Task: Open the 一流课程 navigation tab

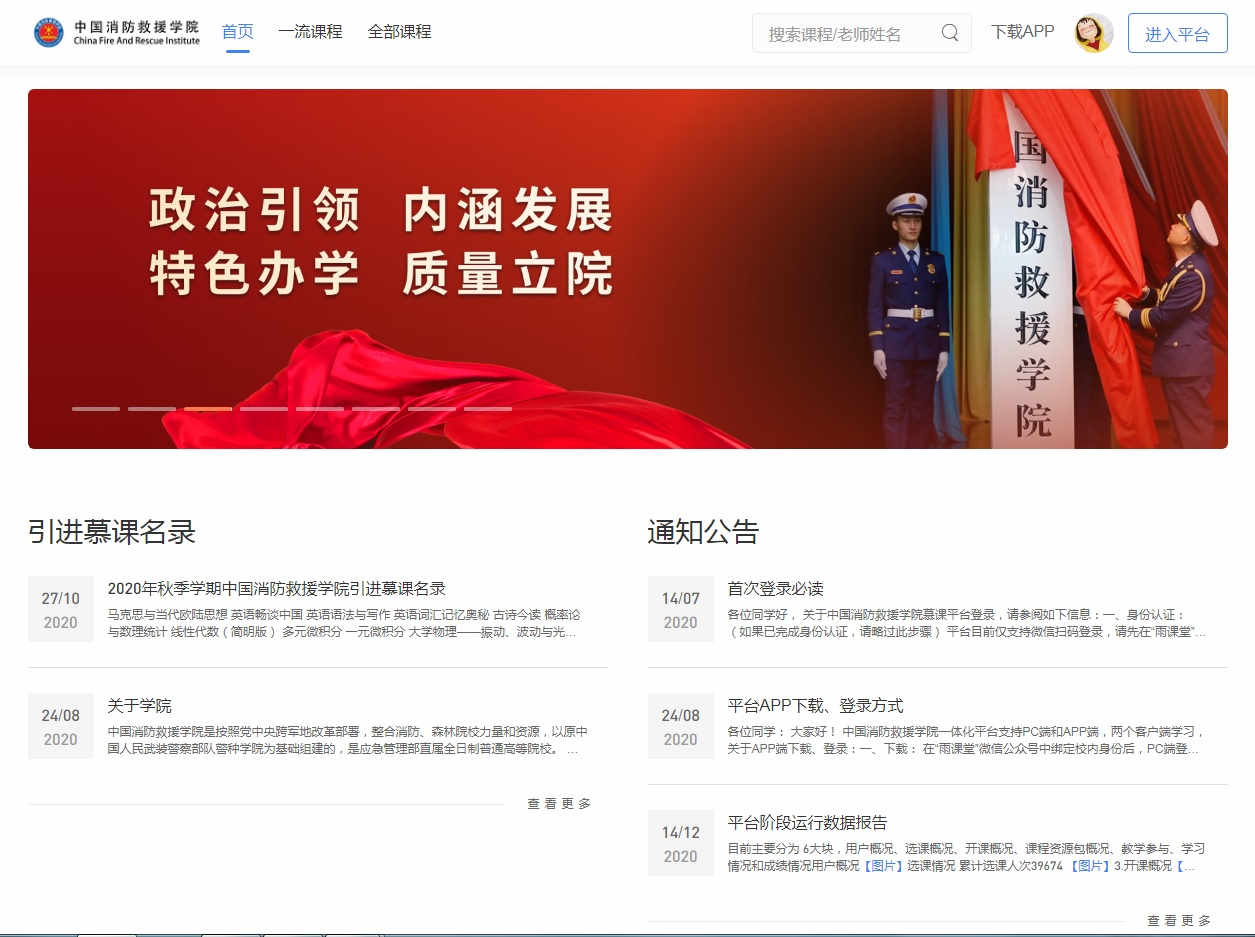Action: point(310,32)
